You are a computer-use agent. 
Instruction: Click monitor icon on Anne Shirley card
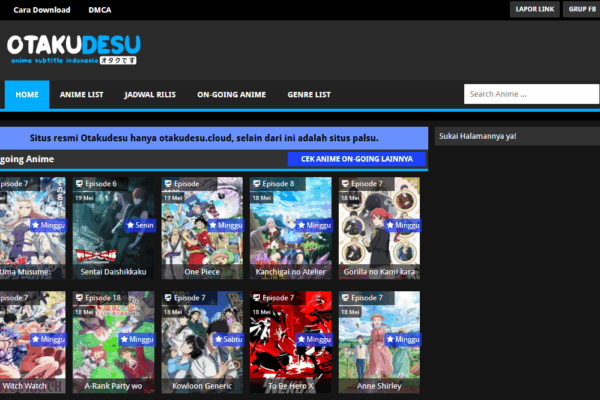pyautogui.click(x=345, y=298)
